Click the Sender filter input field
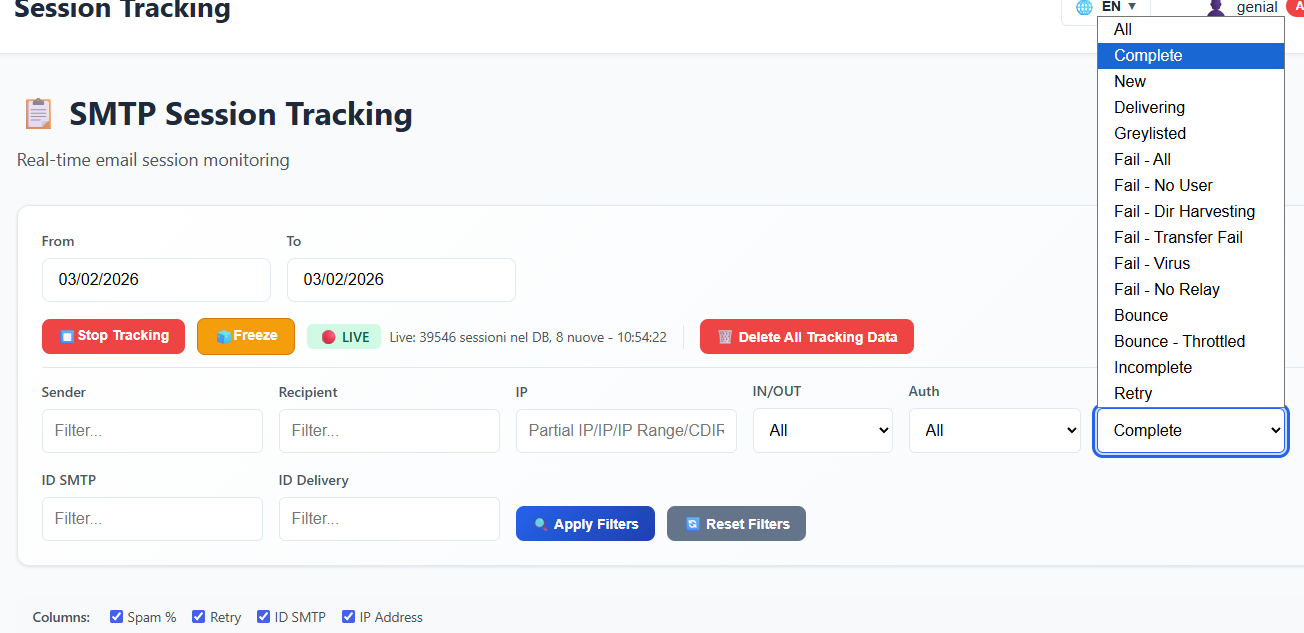This screenshot has width=1304, height=633. pyautogui.click(x=152, y=431)
